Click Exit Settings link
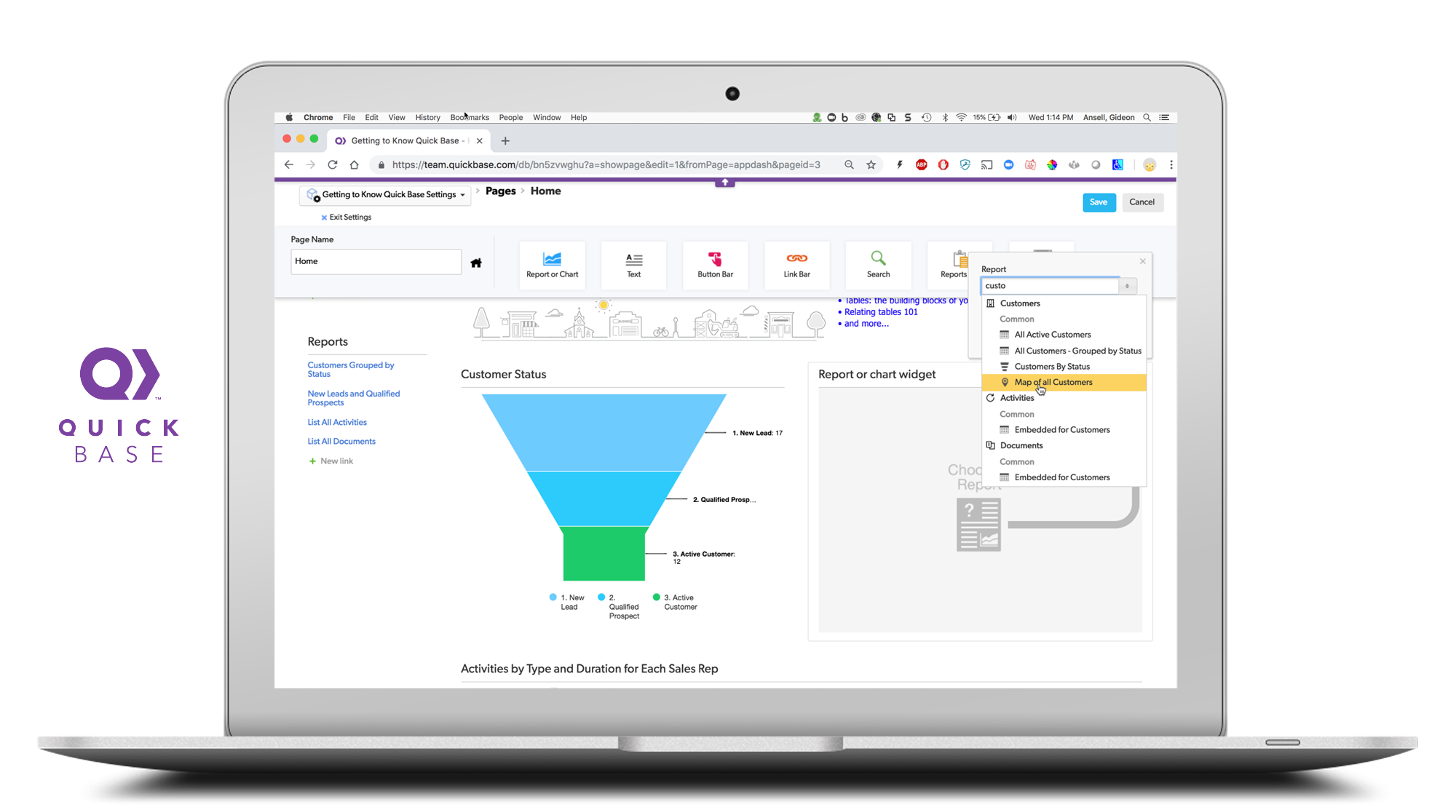The width and height of the screenshot is (1456, 812). click(x=347, y=217)
